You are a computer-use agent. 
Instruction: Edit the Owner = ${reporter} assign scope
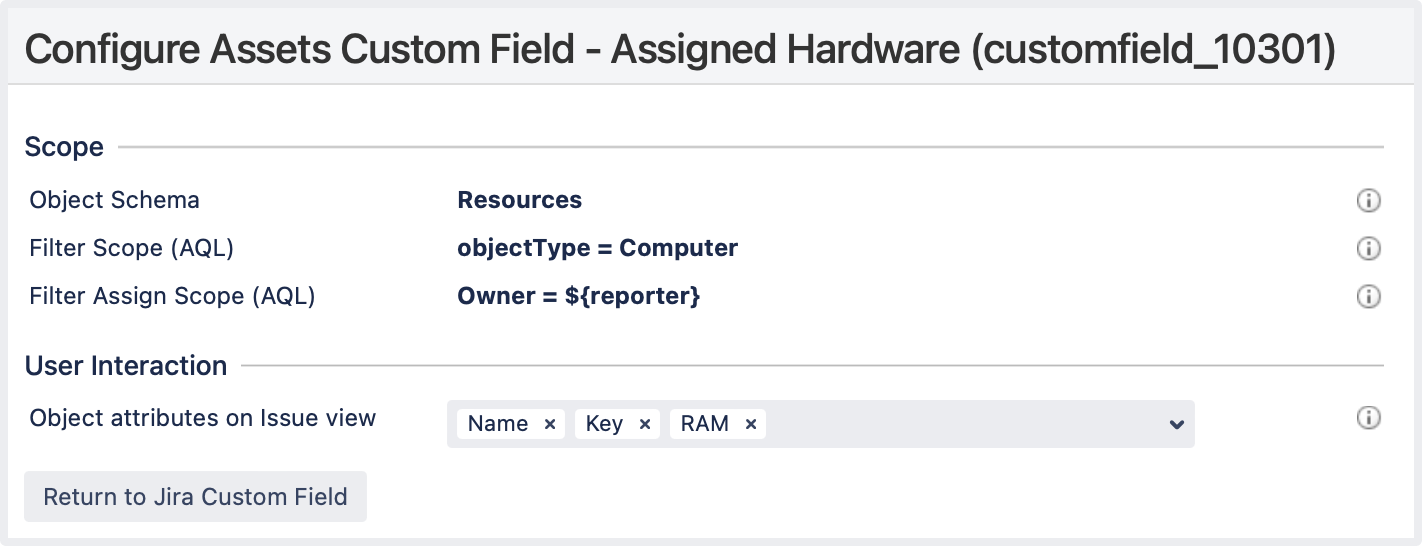click(x=578, y=297)
